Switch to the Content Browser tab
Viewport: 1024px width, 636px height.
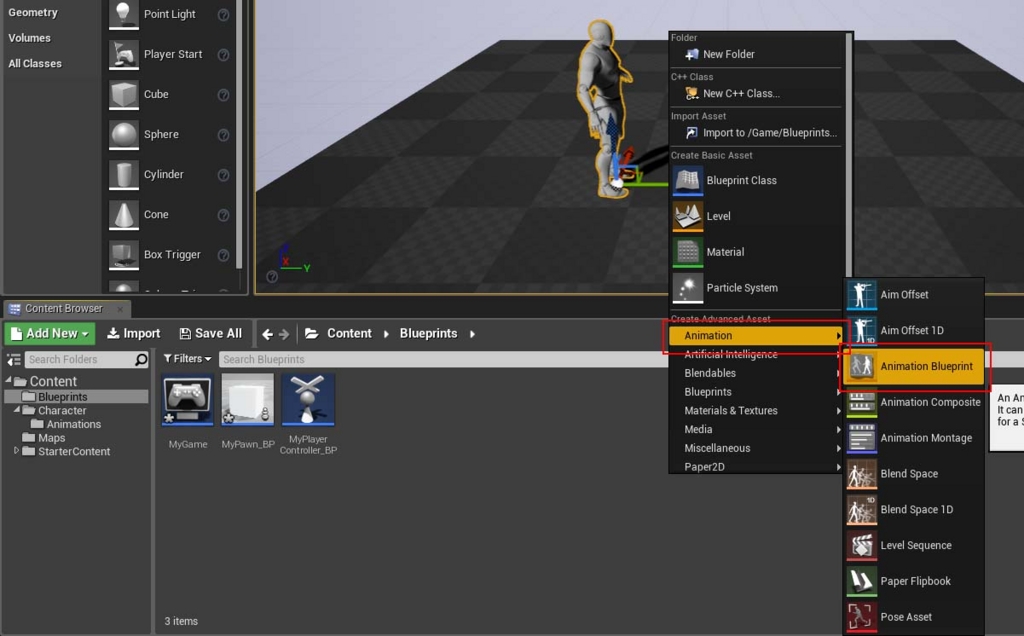pyautogui.click(x=65, y=308)
